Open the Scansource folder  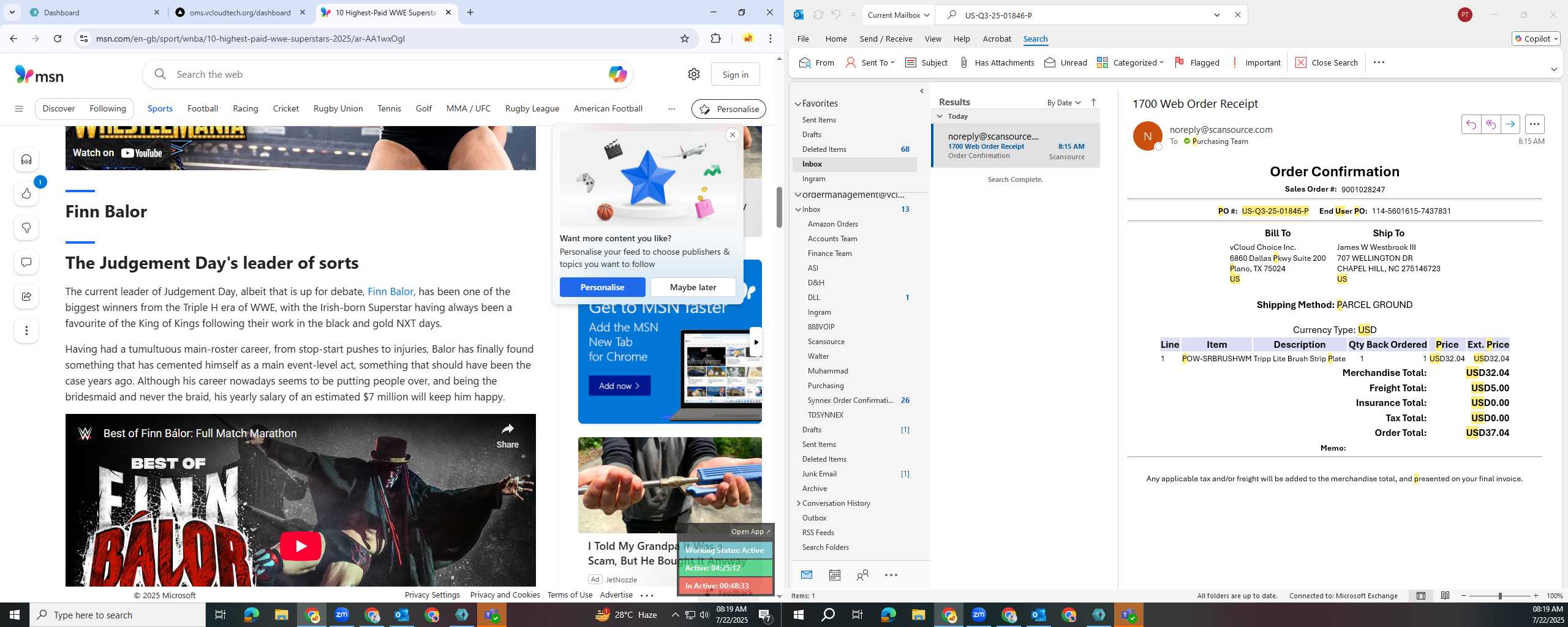coord(826,342)
